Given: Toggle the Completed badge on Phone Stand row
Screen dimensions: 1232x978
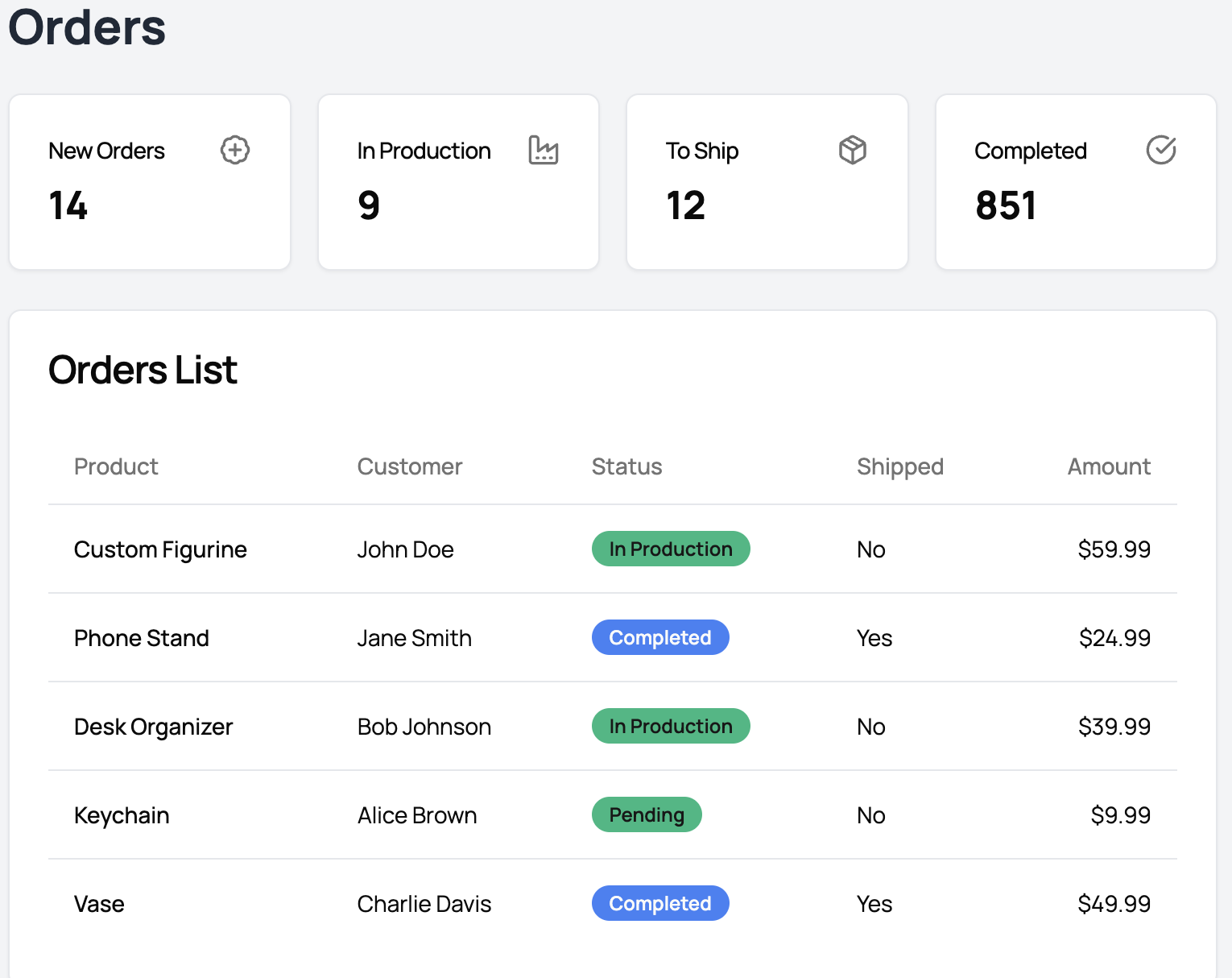Looking at the screenshot, I should (x=660, y=637).
